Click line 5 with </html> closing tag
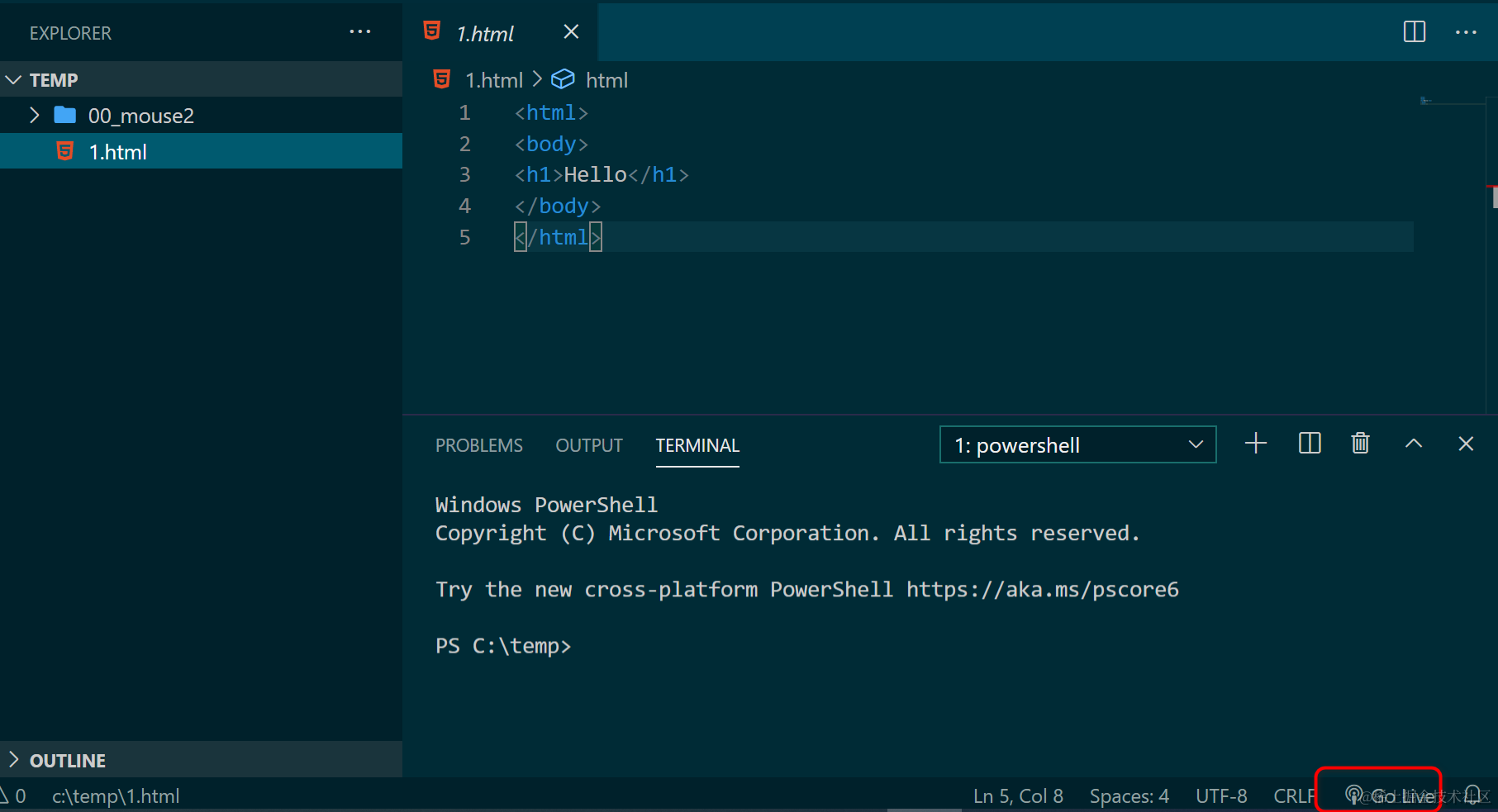 point(558,237)
